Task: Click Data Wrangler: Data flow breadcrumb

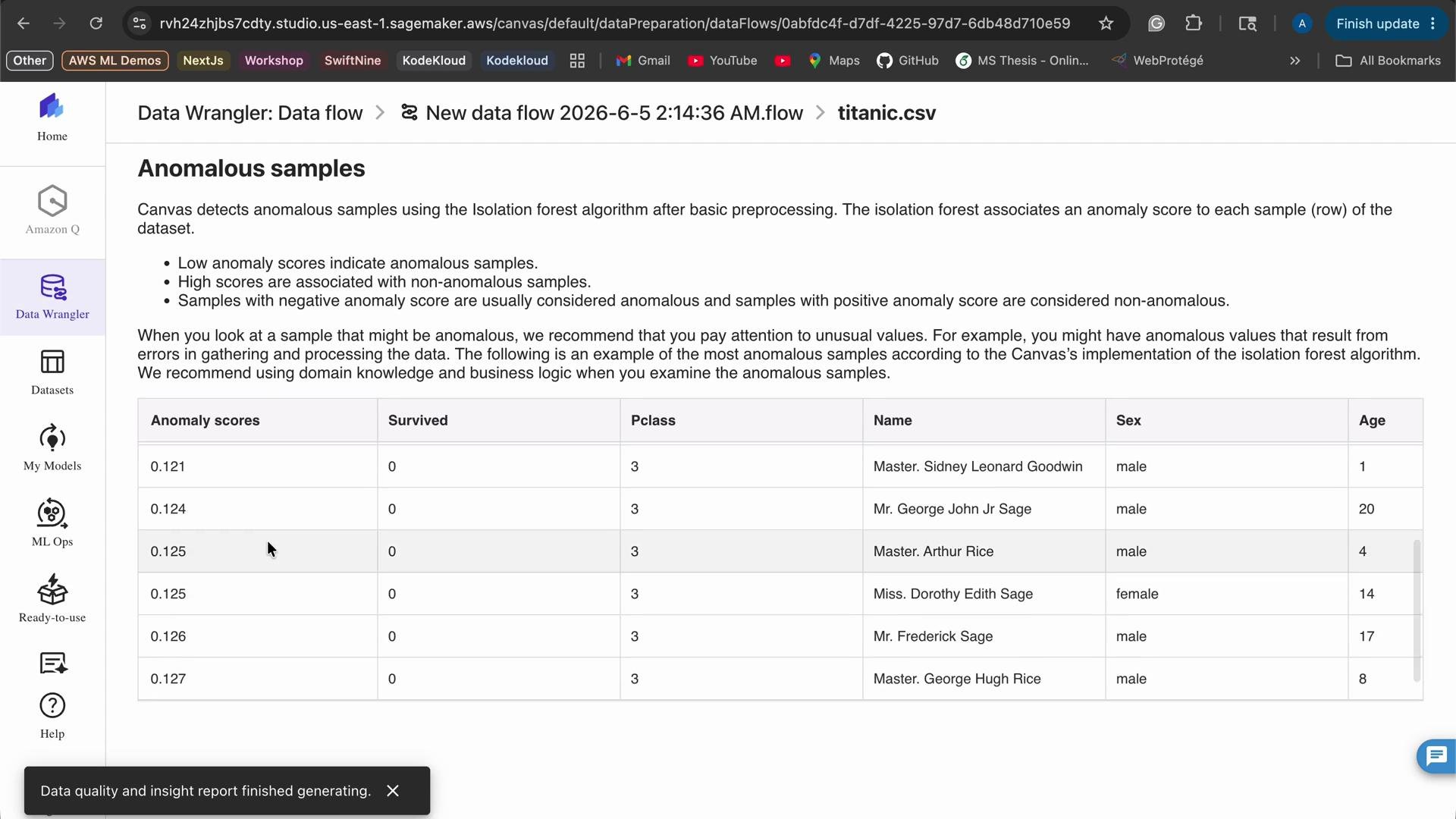Action: tap(250, 113)
